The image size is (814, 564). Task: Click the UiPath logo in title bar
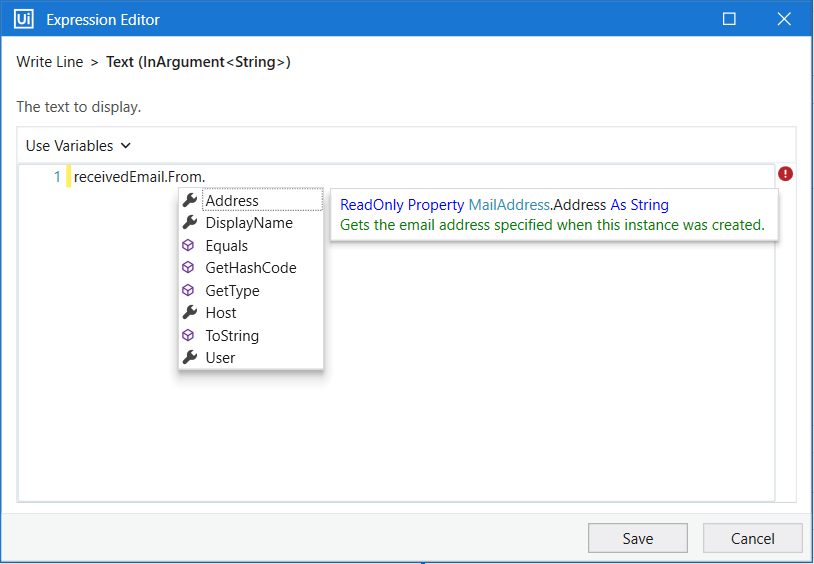(x=24, y=19)
